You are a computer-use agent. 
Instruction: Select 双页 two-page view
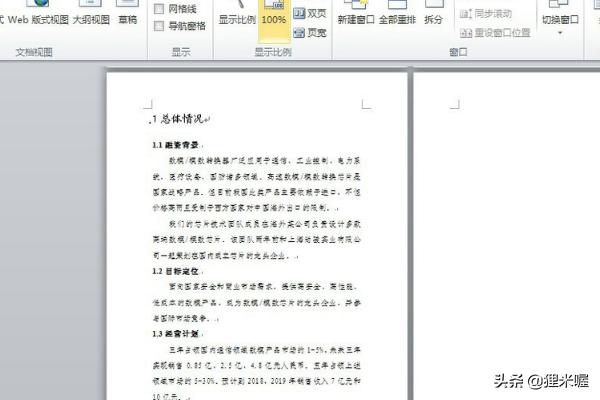310,13
